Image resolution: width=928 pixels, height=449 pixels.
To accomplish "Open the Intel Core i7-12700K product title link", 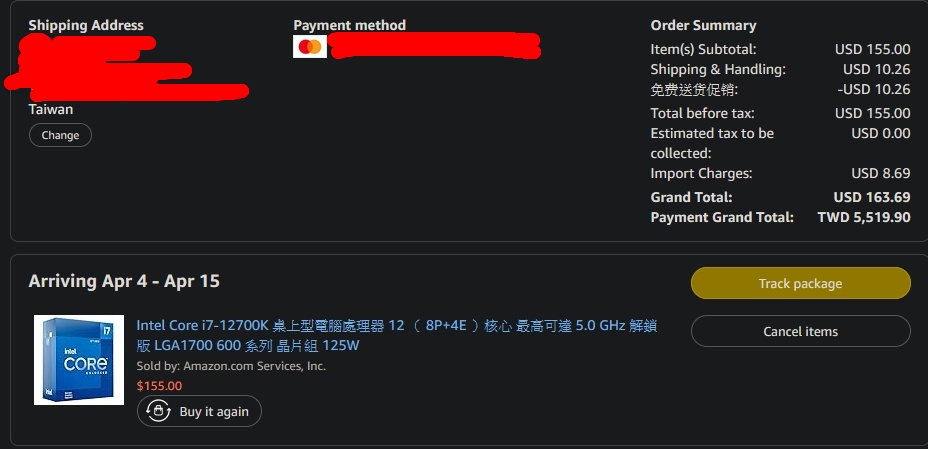I will [x=397, y=335].
